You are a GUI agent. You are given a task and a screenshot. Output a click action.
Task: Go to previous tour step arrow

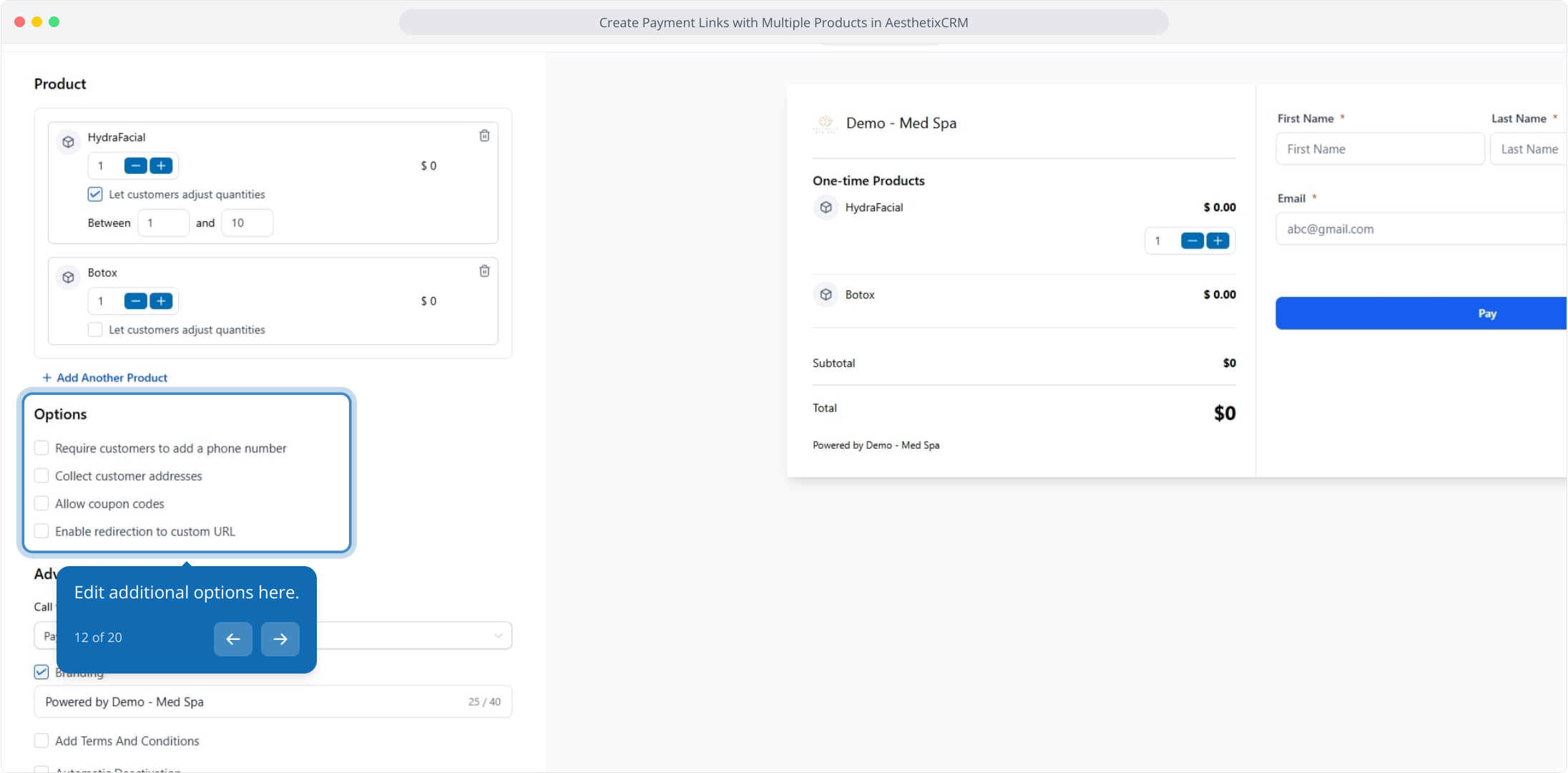point(233,638)
